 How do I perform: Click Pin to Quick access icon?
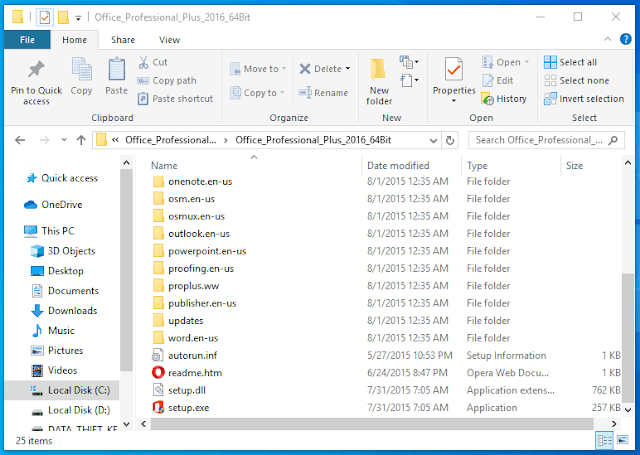[36, 69]
